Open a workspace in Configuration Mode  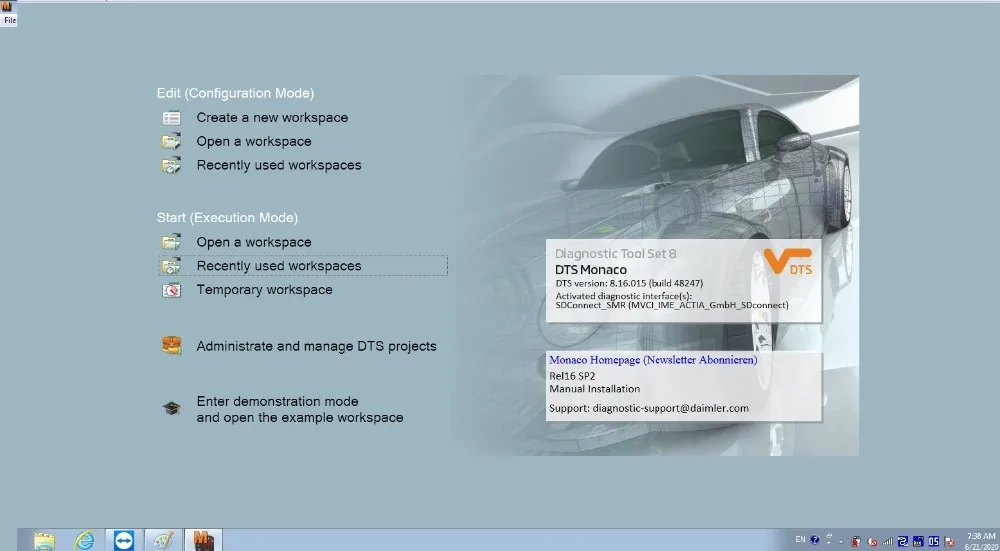coord(254,142)
